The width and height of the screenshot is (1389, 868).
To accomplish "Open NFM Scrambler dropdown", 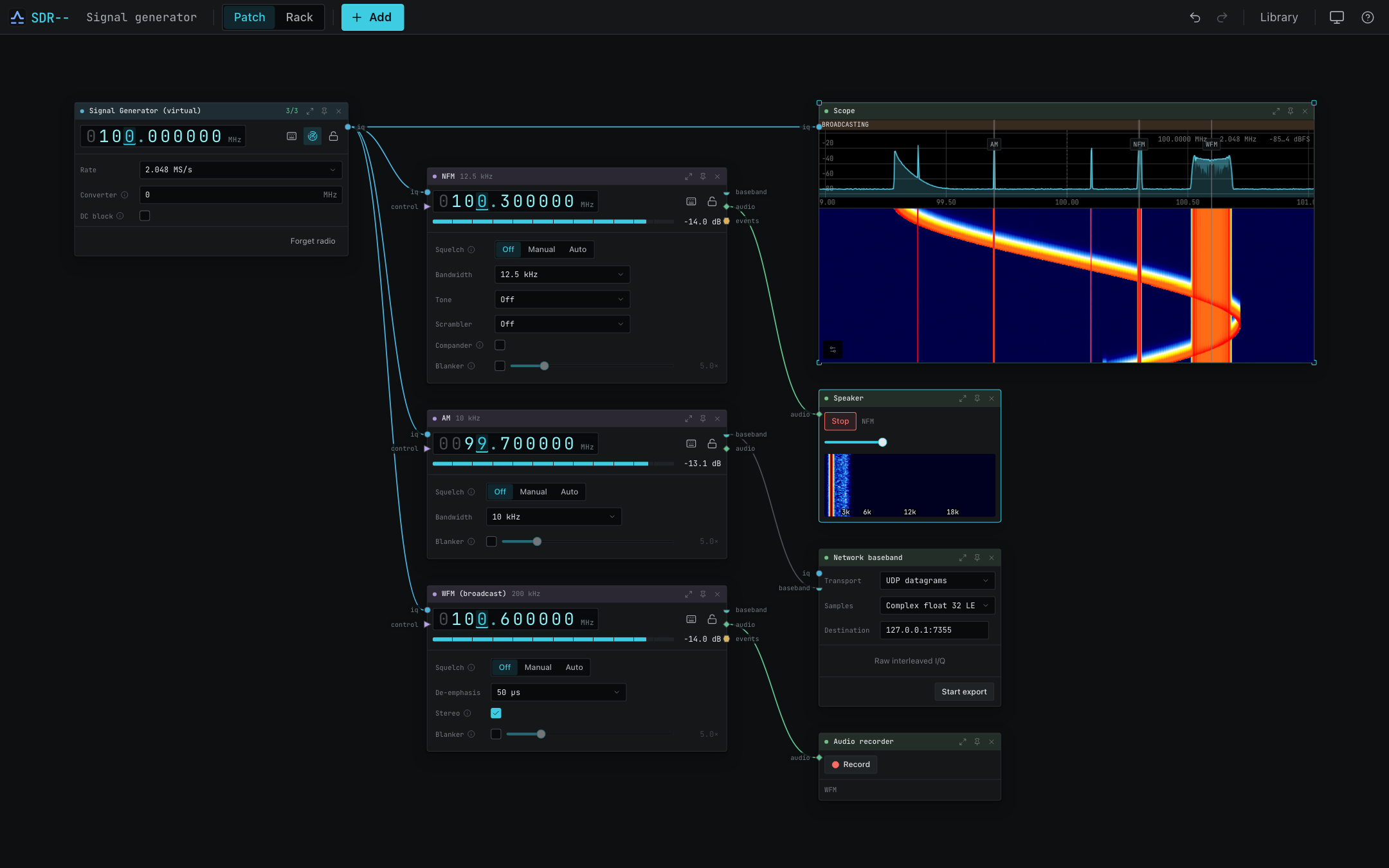I will (x=562, y=324).
